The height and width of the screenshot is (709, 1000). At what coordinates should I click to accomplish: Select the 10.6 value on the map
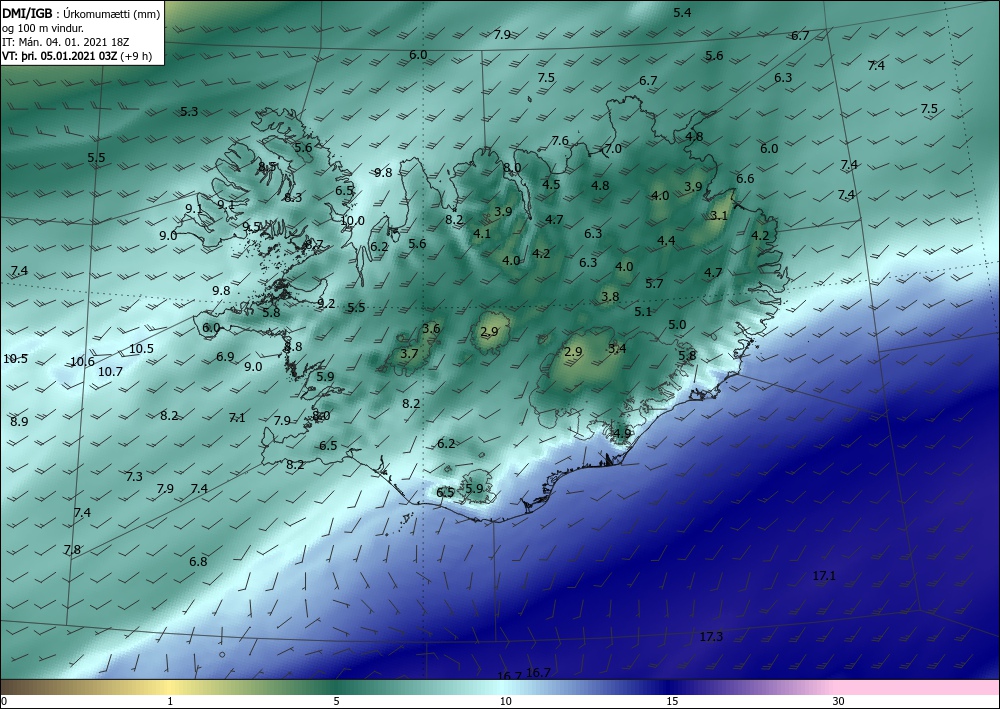(x=82, y=362)
